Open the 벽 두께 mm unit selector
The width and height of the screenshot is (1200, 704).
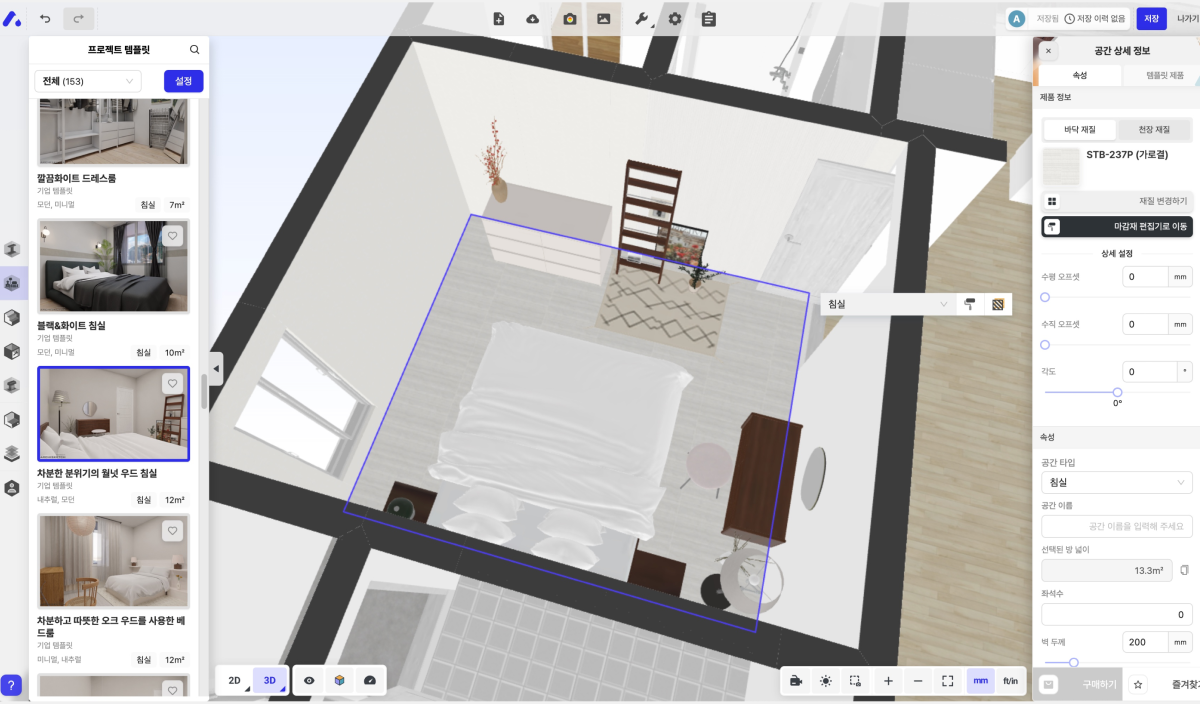pyautogui.click(x=1181, y=642)
